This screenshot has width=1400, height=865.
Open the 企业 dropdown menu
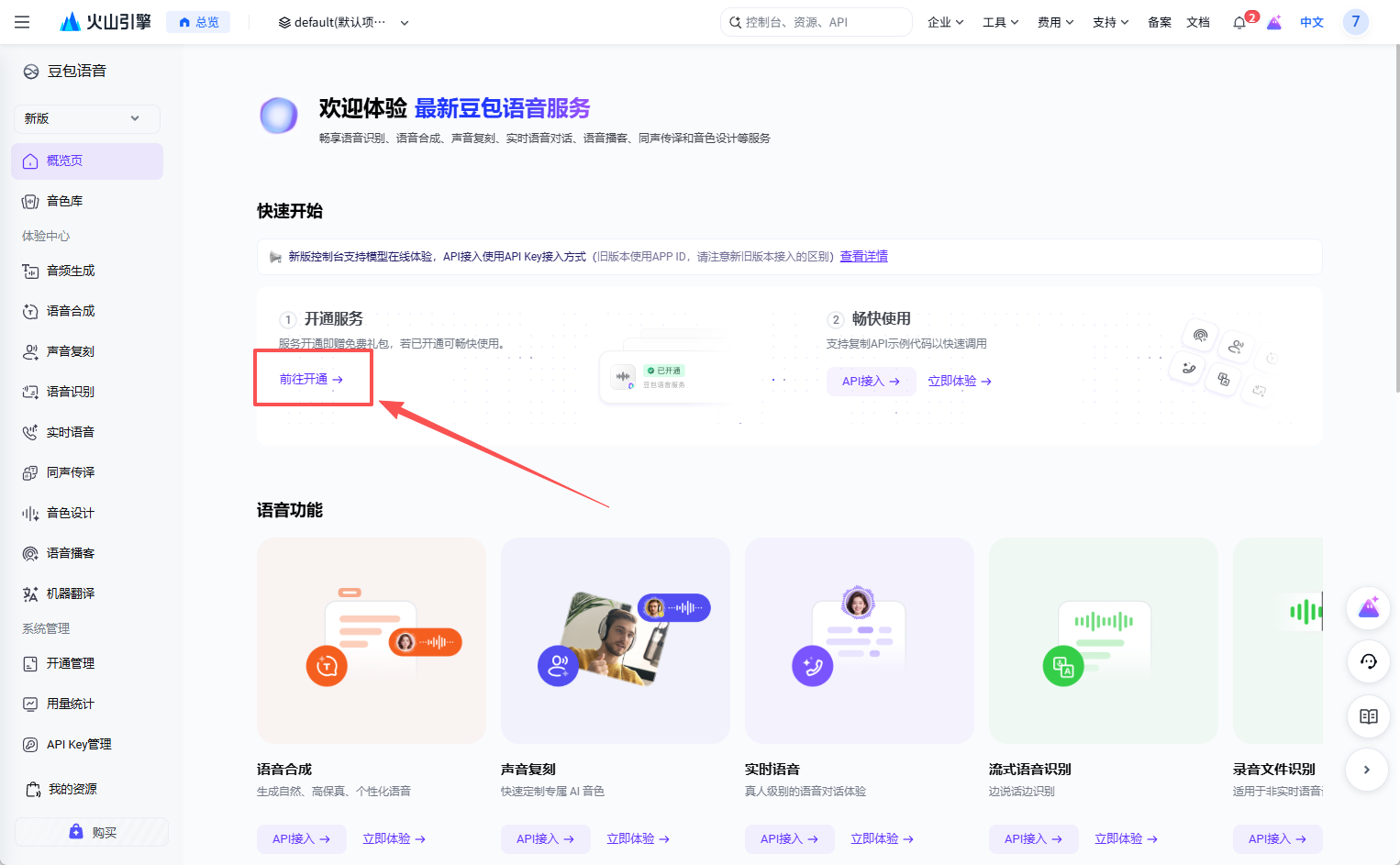946,22
